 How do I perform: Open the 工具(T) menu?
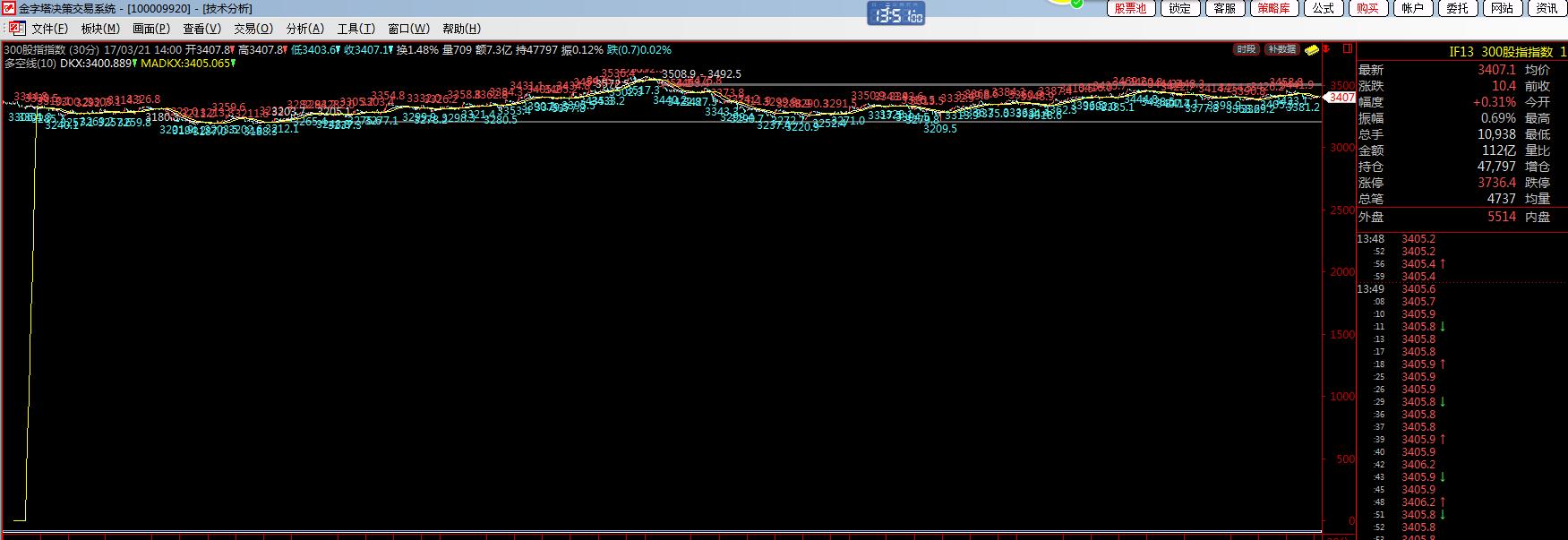coord(356,29)
